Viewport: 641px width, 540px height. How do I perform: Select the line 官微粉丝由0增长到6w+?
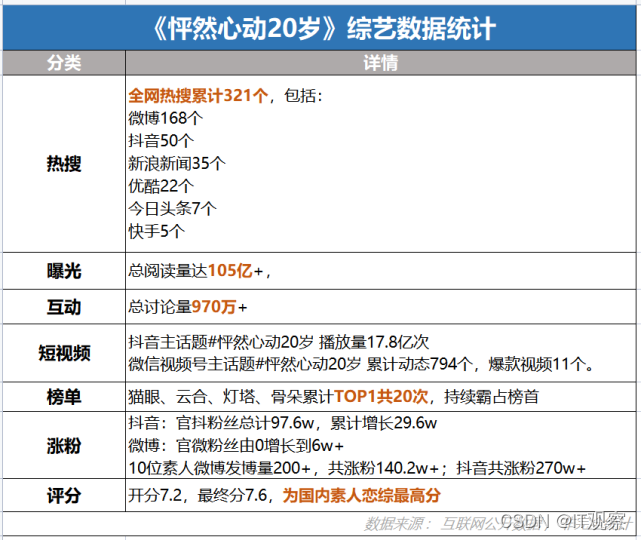(x=236, y=446)
